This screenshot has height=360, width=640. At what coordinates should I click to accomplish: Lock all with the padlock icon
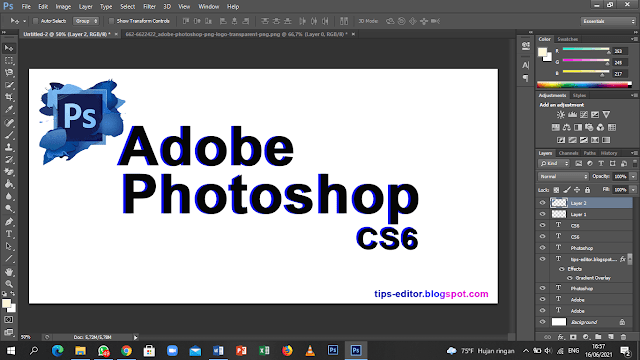pos(587,190)
